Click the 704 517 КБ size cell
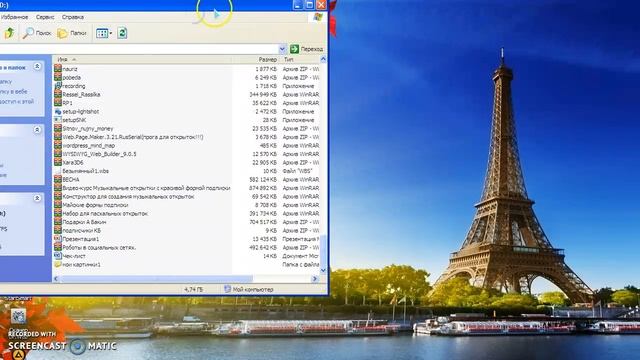The height and width of the screenshot is (360, 640). point(263,222)
